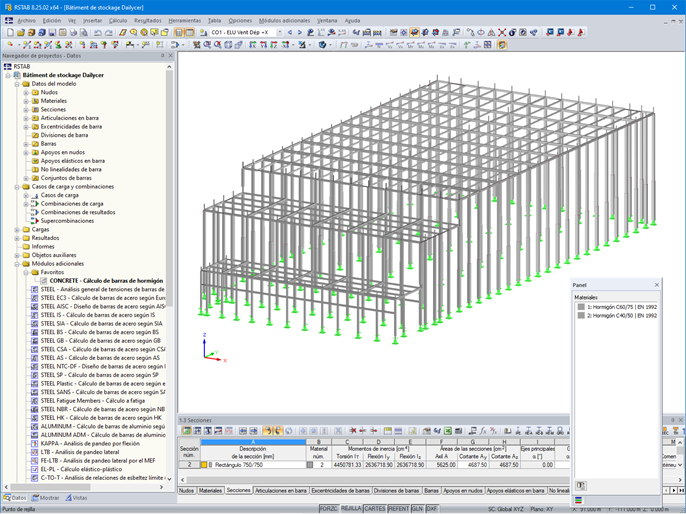Switch to the Nudos table tab
Screen dimensions: 686x514
point(186,491)
